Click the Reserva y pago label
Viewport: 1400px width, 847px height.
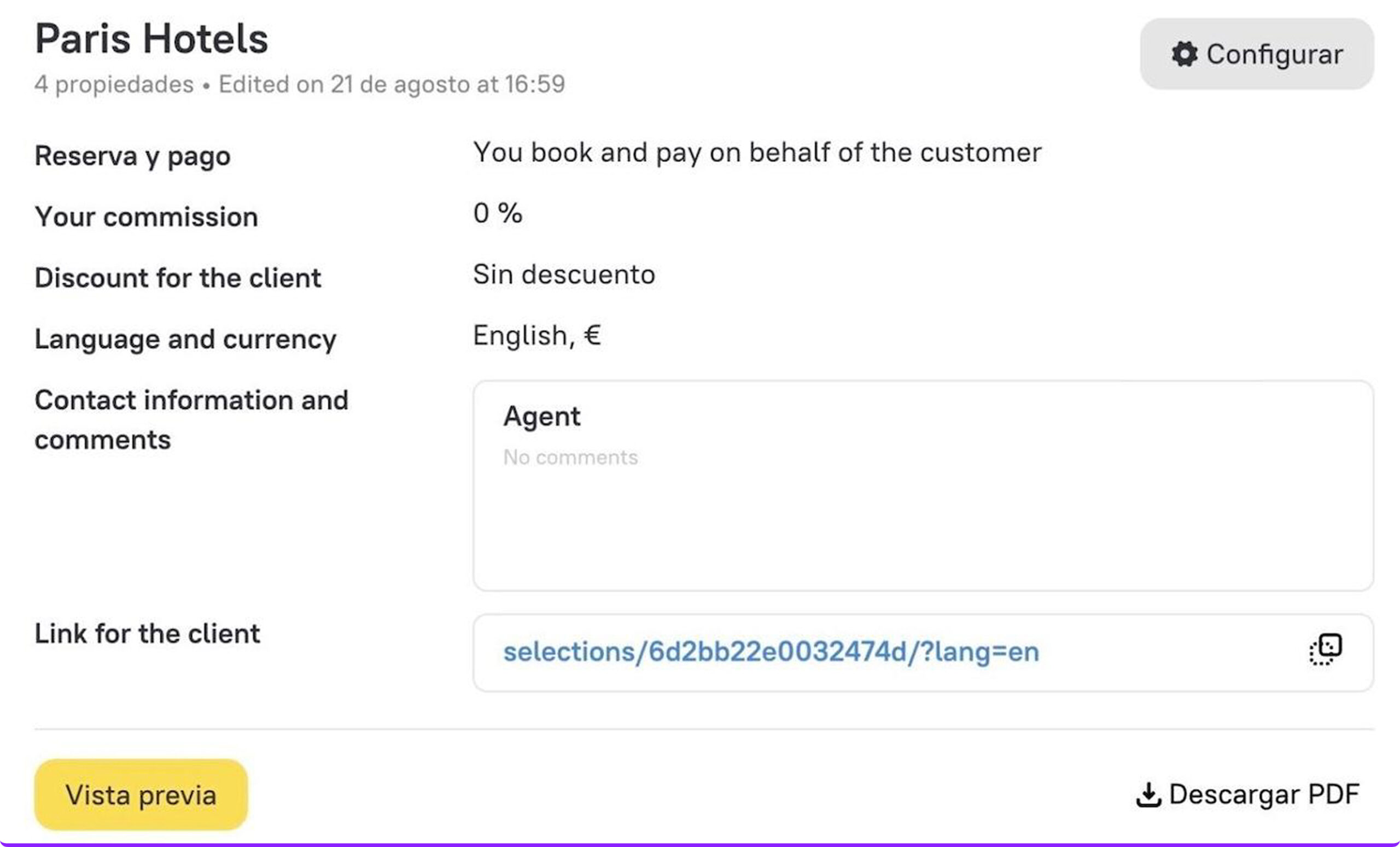tap(132, 156)
